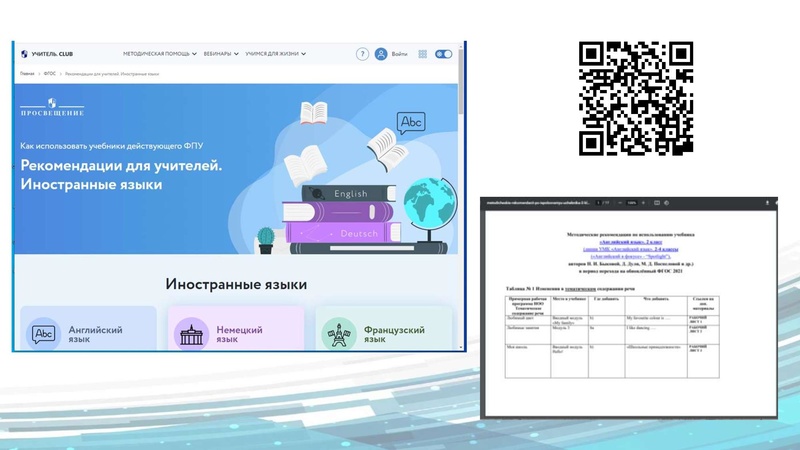Image resolution: width=800 pixels, height=450 pixels.
Task: Click the PDF zoom percentage field
Action: (x=632, y=203)
